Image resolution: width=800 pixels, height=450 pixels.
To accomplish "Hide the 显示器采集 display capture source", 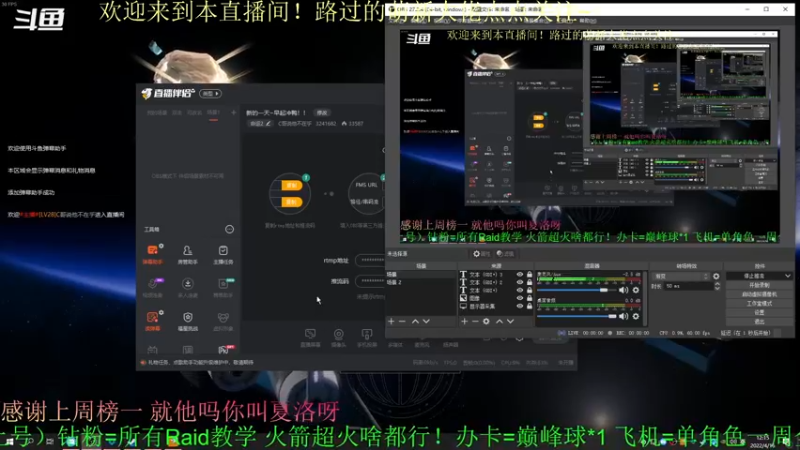I will pos(520,306).
